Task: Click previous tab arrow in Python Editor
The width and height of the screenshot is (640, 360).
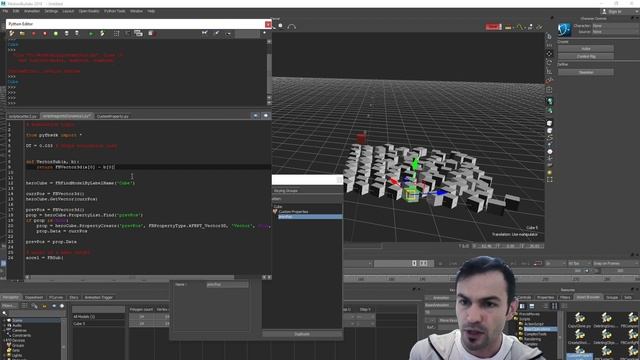Action: [x=256, y=116]
